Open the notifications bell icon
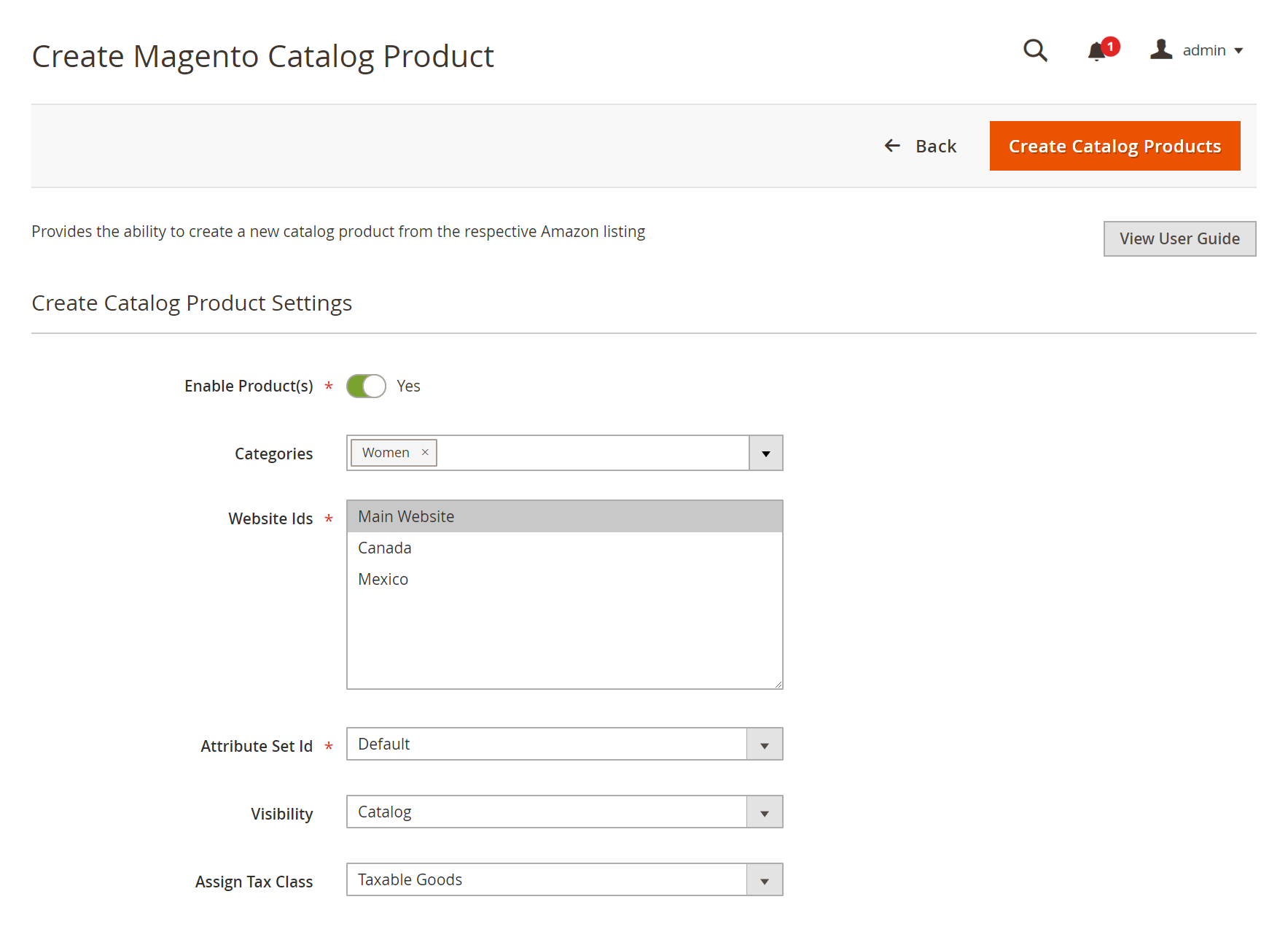 1096,52
